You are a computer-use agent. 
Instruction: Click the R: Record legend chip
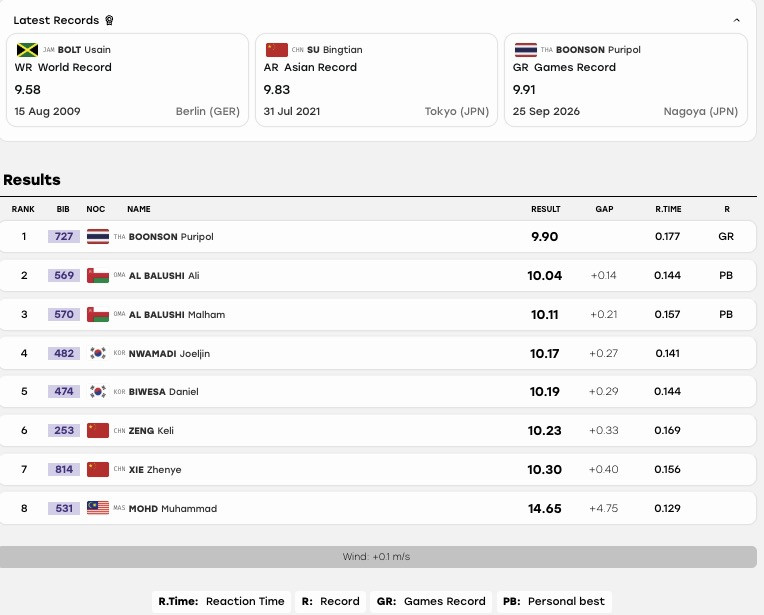coord(330,601)
